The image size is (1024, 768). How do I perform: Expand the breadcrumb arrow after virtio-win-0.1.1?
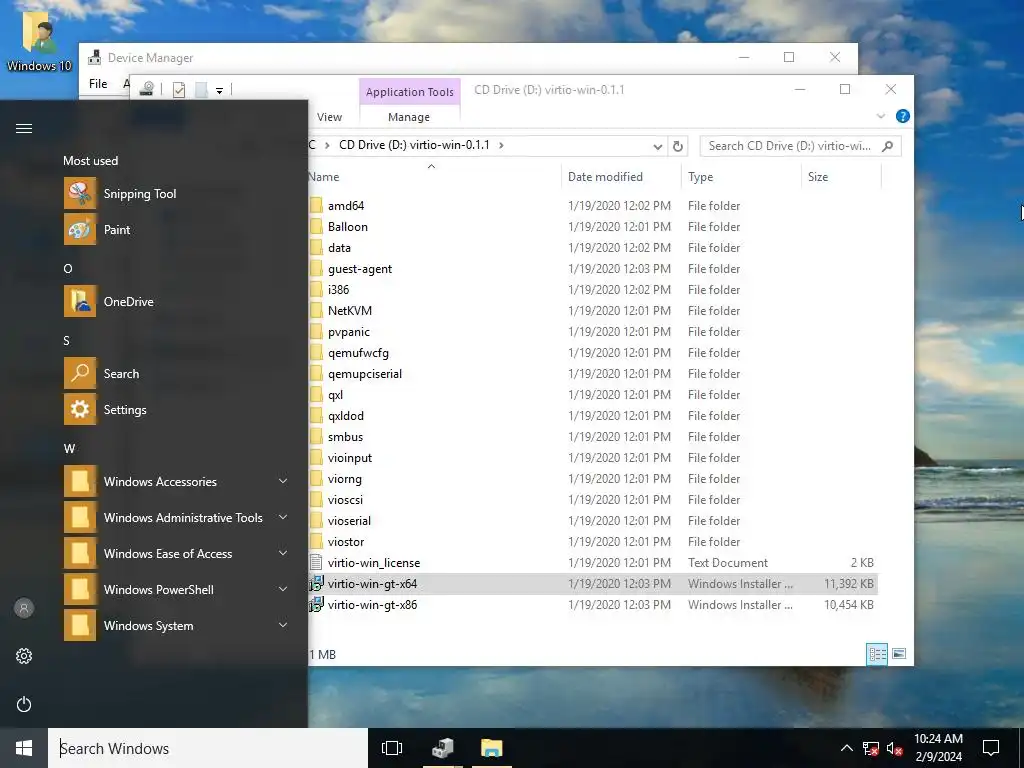tap(502, 145)
